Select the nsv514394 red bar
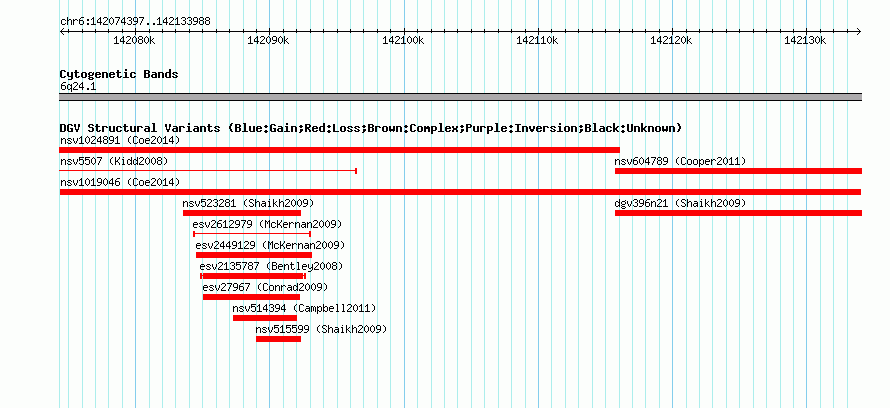The width and height of the screenshot is (890, 408). click(265, 318)
